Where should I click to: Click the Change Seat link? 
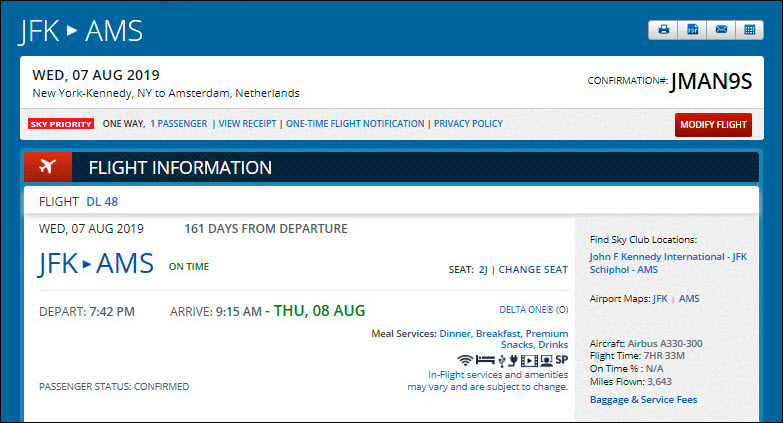click(533, 270)
